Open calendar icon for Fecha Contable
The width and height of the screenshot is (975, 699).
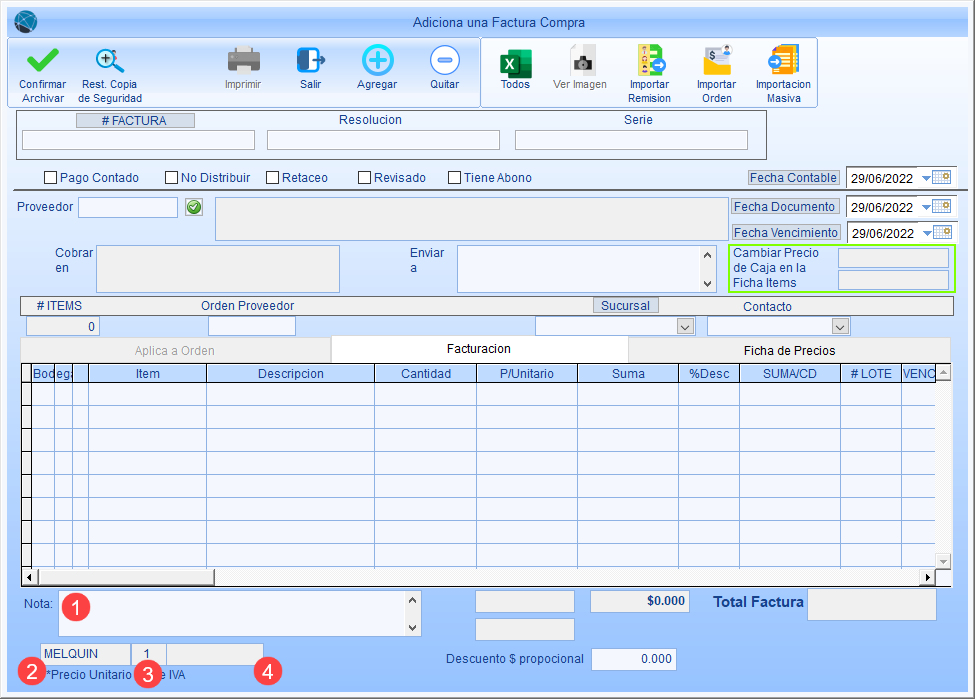(x=942, y=178)
